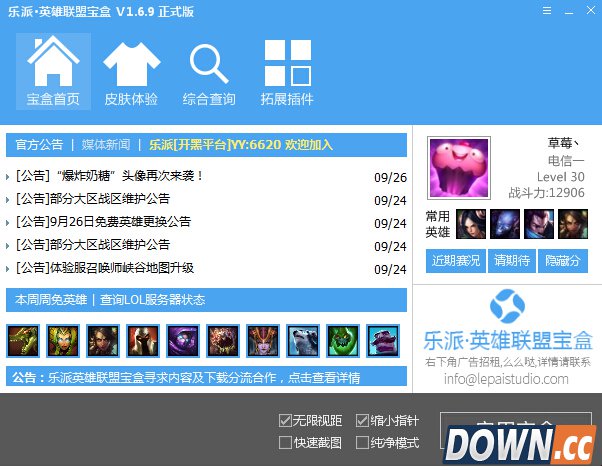Select the third free hero icon
The image size is (602, 470).
[x=103, y=341]
